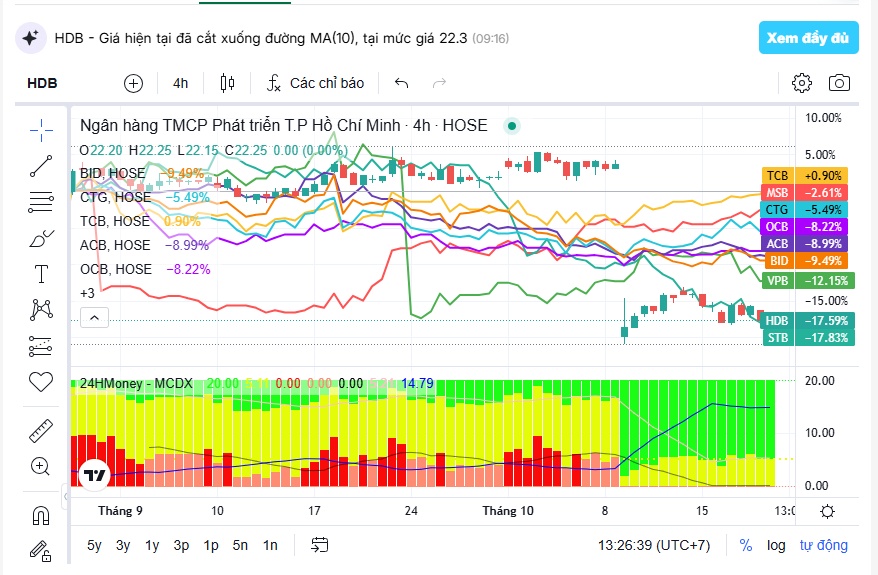This screenshot has width=878, height=575.
Task: Select the trend line drawing tool
Action: (41, 166)
